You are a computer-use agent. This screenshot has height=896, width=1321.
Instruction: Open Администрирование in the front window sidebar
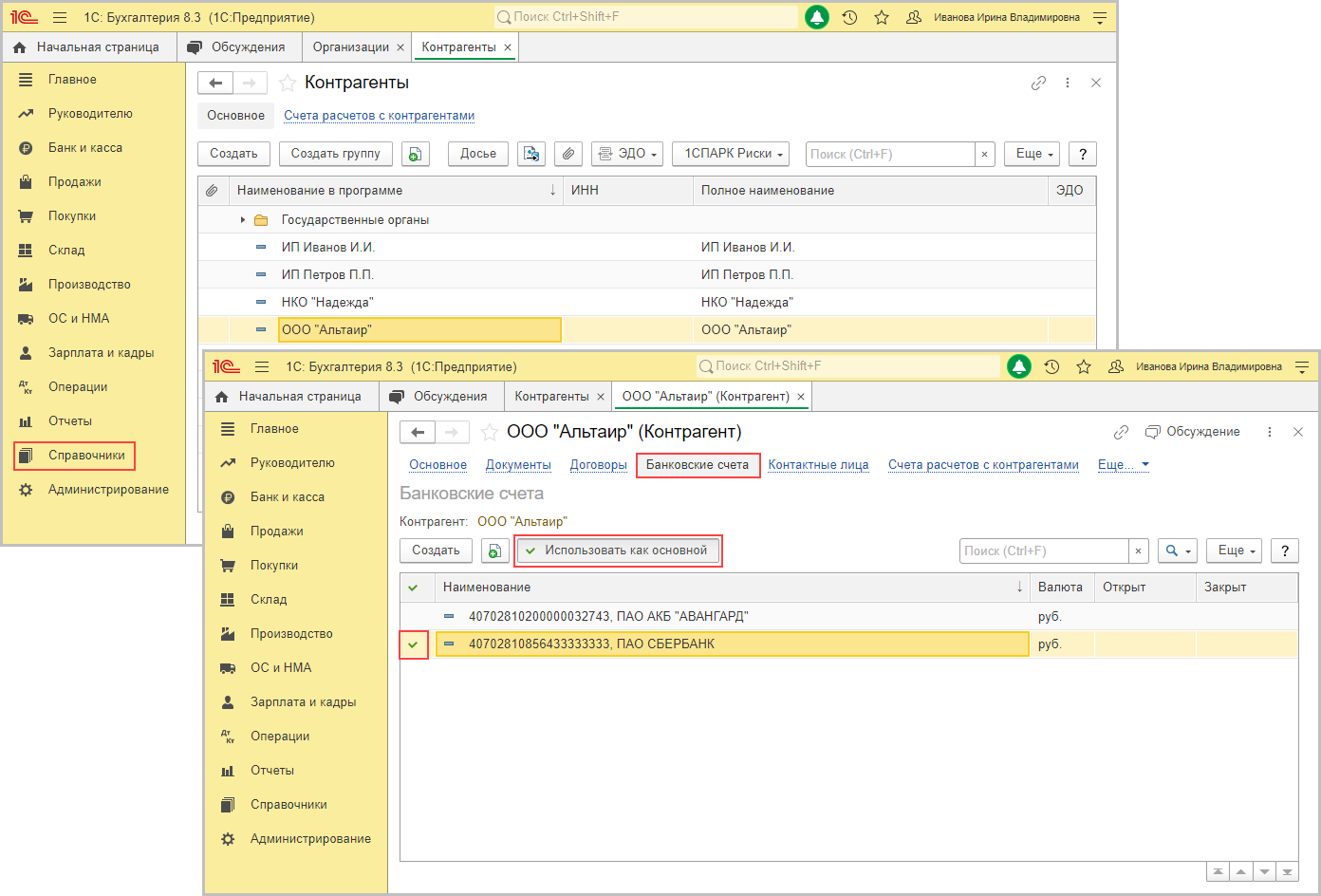310,839
